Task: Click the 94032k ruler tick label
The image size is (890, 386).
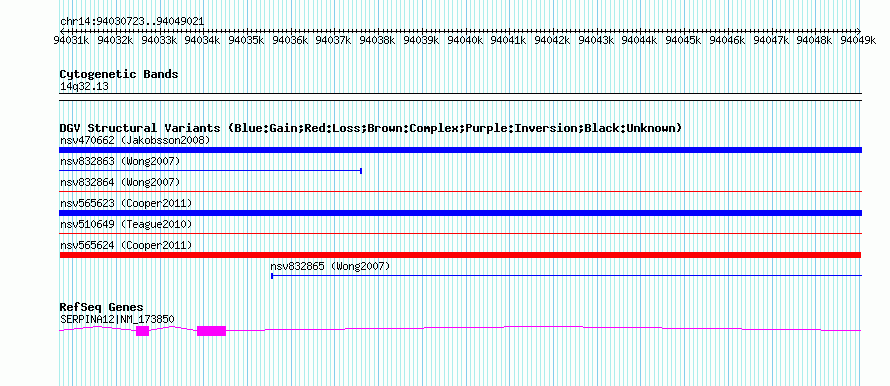Action: coord(115,40)
